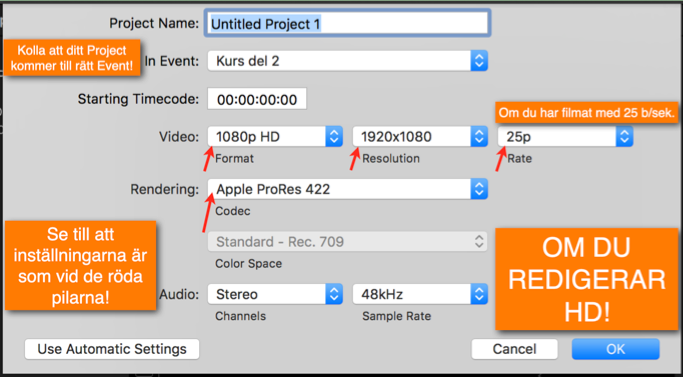Click the Project Name label
This screenshot has width=683, height=377.
click(154, 23)
